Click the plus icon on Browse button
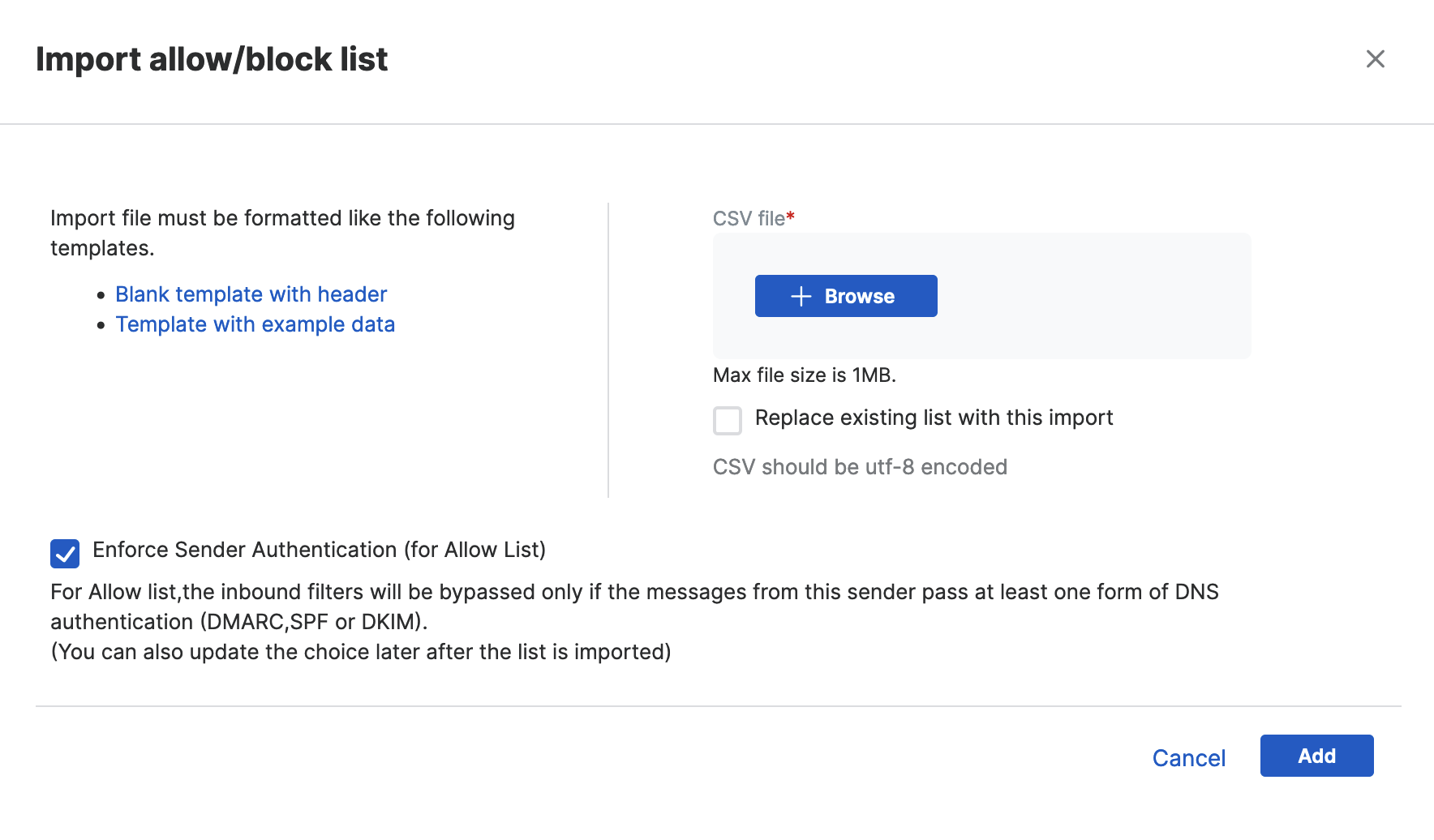Screen dimensions: 1434x840 (x=801, y=297)
